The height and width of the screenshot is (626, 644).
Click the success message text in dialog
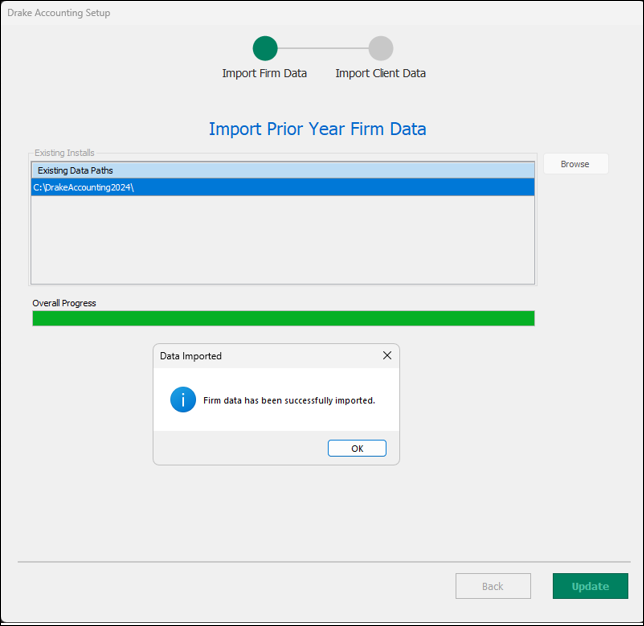pos(289,400)
